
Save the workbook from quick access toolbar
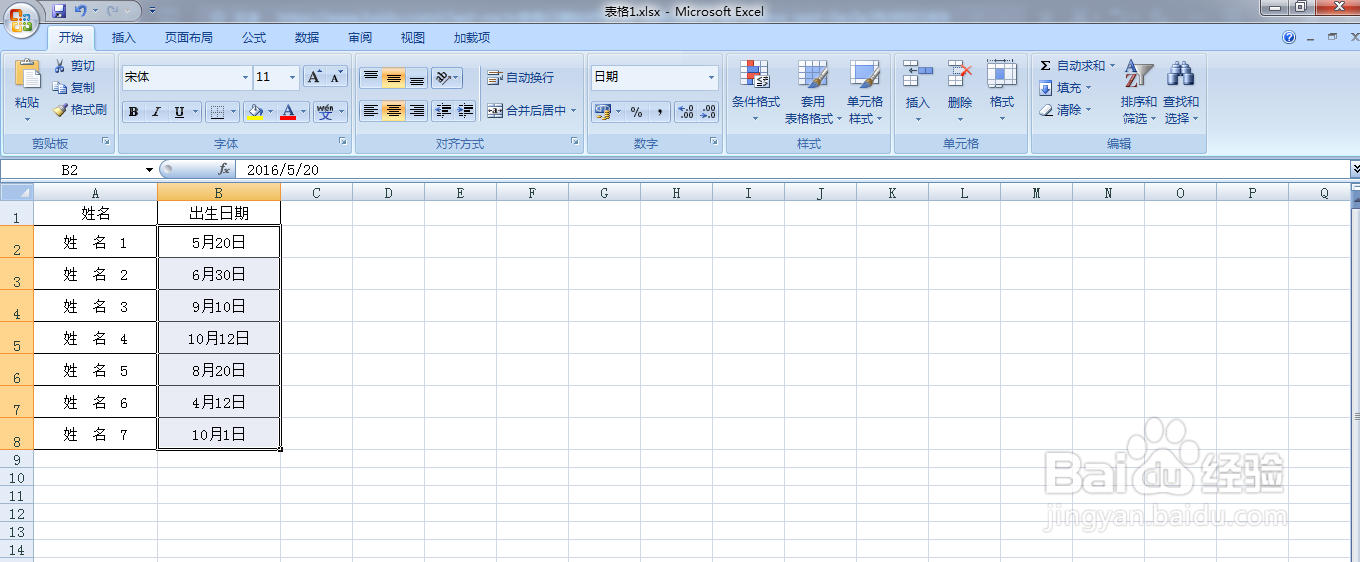click(x=59, y=11)
